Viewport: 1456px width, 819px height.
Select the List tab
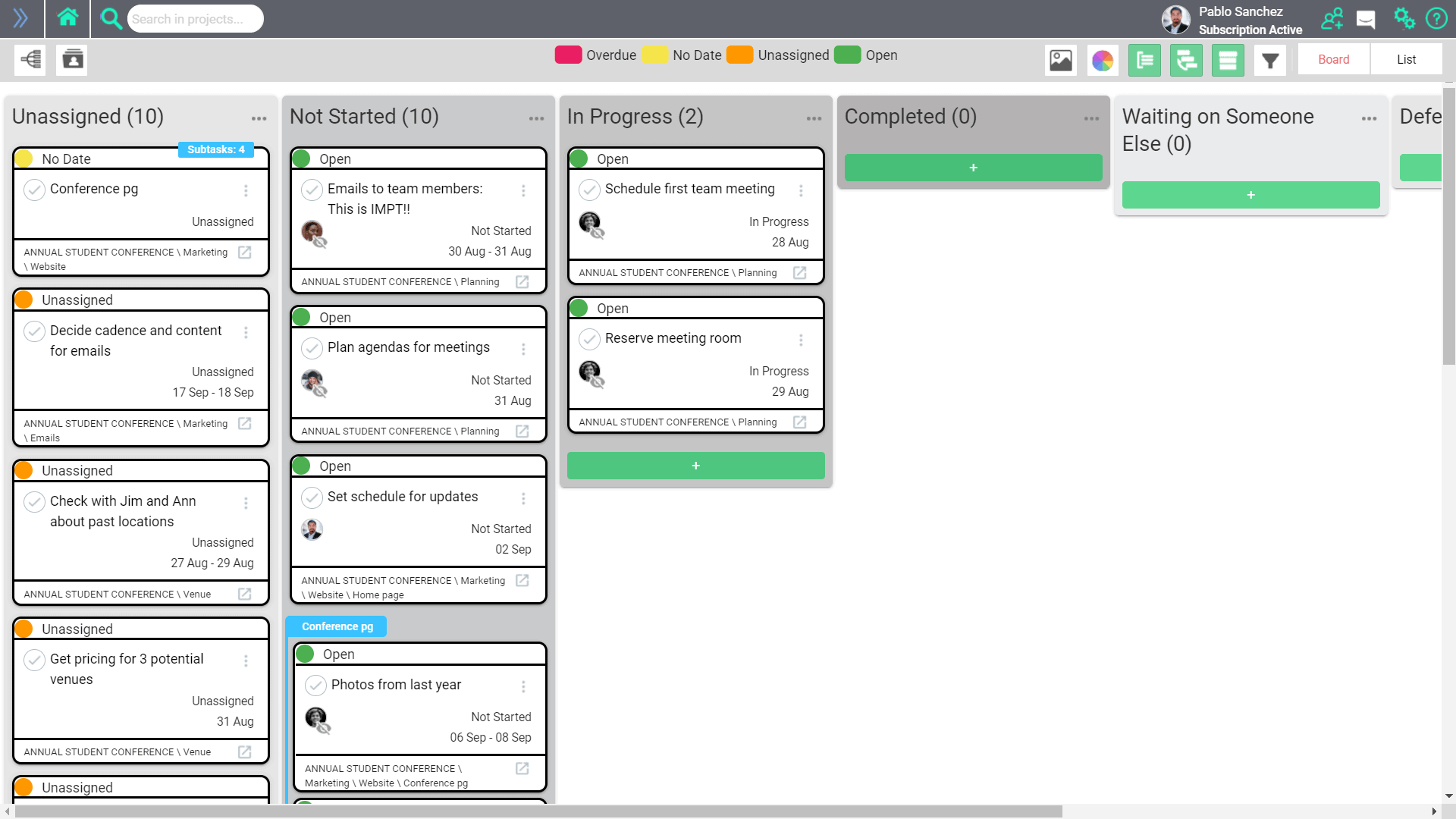tap(1406, 59)
